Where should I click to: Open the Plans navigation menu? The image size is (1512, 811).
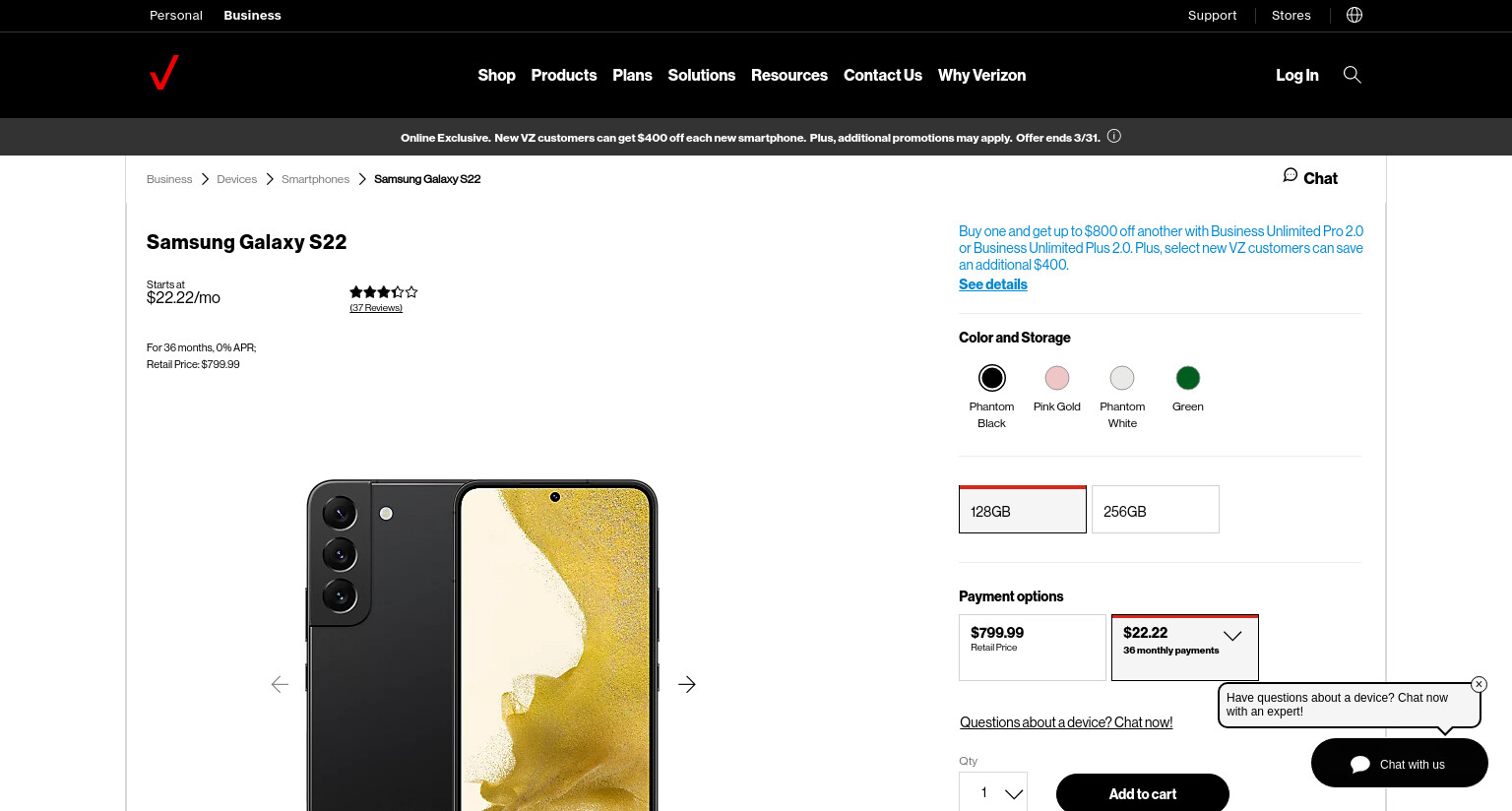(x=632, y=75)
